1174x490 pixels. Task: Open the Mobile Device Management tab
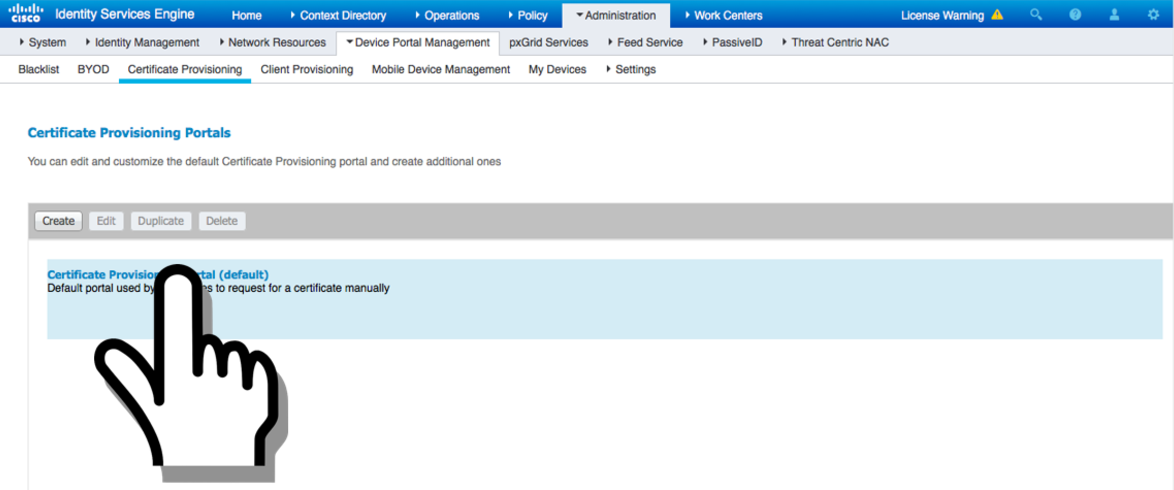(x=441, y=69)
